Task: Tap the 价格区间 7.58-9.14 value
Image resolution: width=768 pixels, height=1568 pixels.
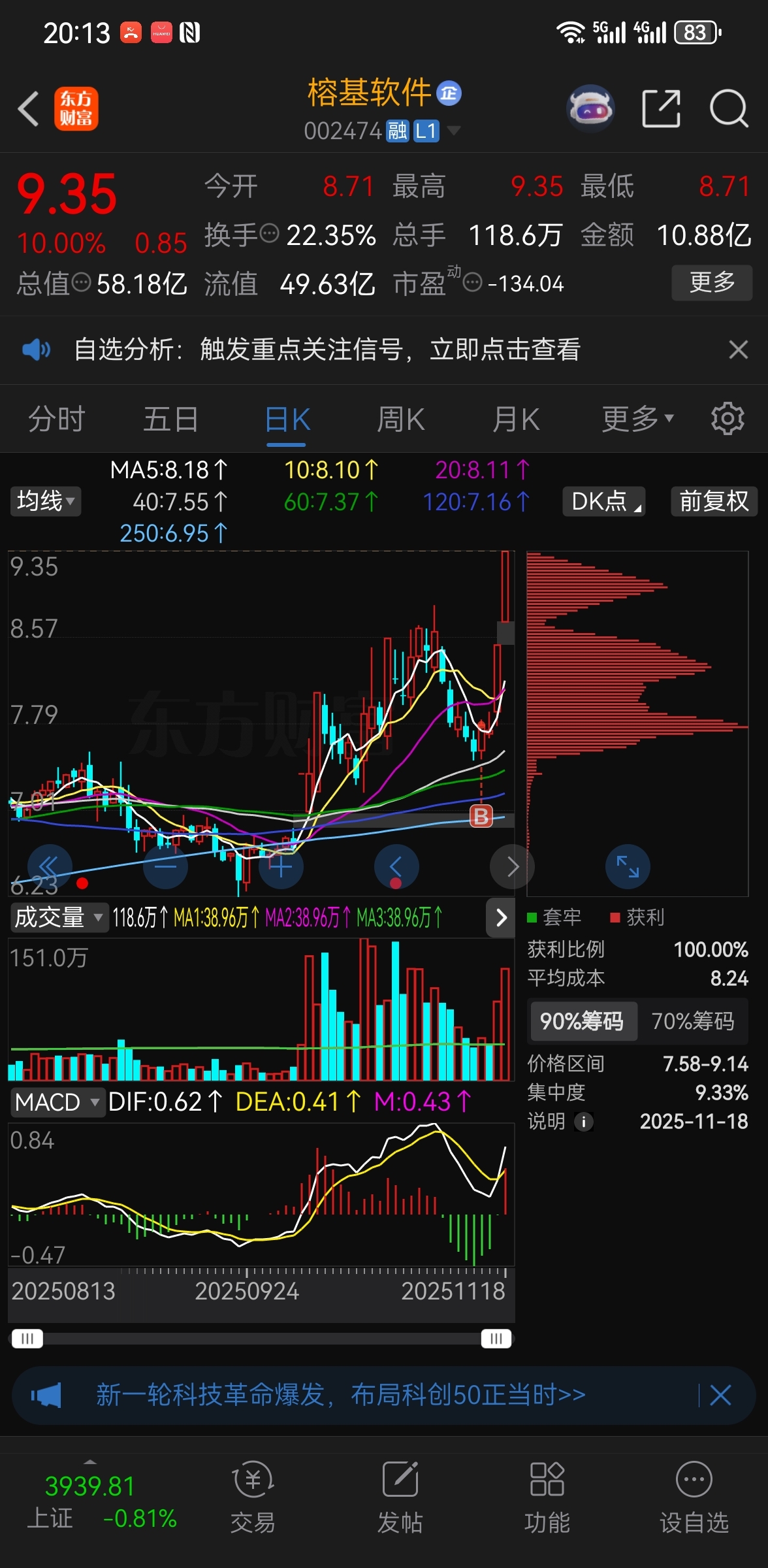Action: [x=705, y=1064]
